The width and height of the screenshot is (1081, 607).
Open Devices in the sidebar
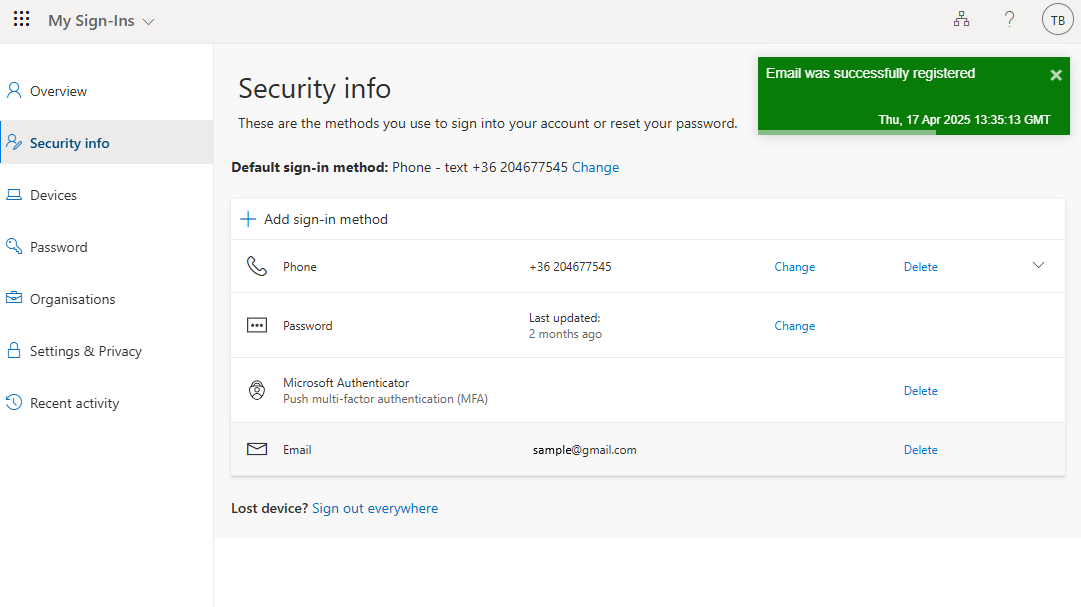tap(53, 195)
